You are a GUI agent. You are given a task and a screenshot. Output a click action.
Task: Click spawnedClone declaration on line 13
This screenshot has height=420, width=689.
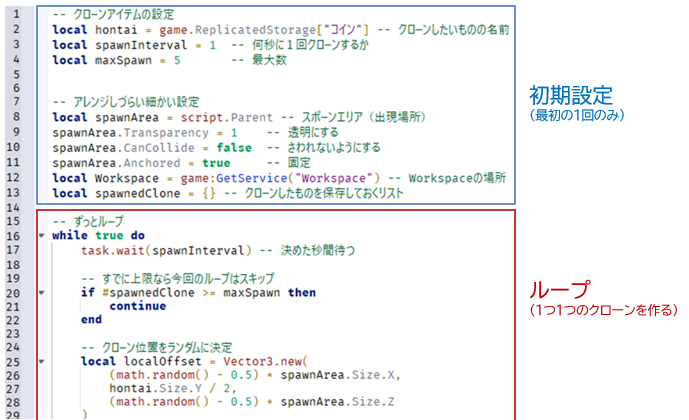coord(138,193)
